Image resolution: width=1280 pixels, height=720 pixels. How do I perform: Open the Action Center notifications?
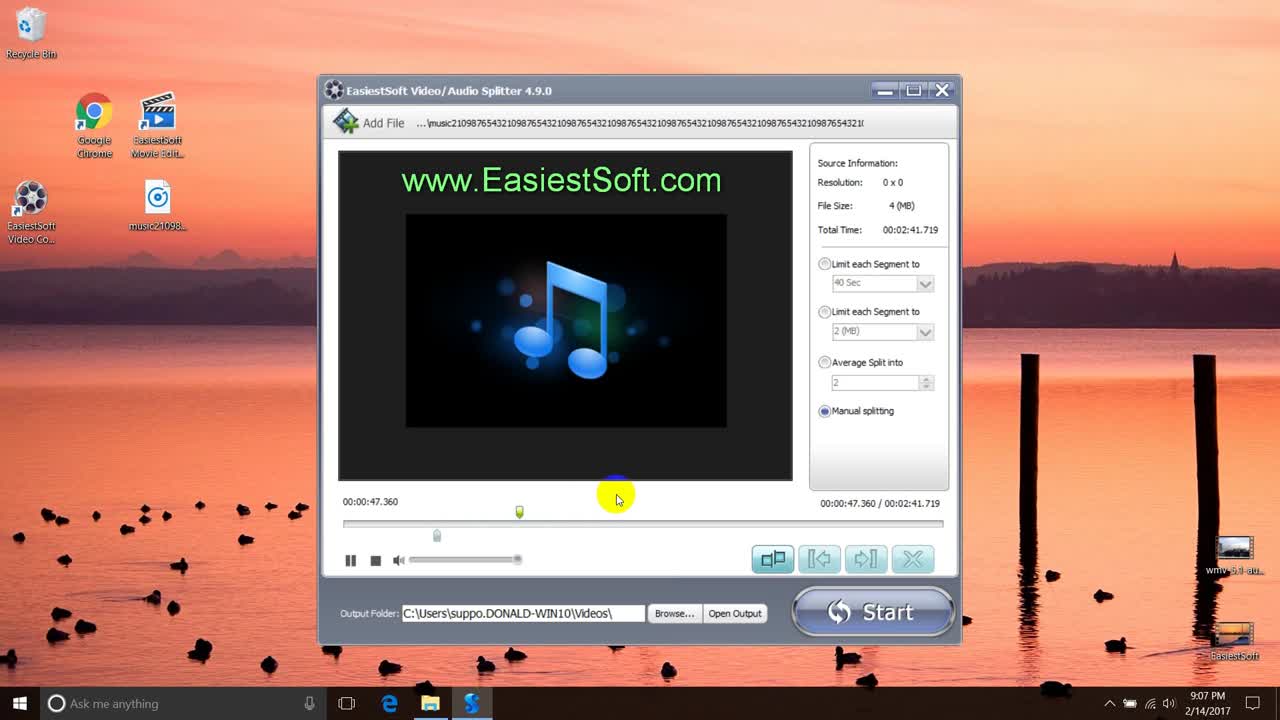pos(1252,703)
